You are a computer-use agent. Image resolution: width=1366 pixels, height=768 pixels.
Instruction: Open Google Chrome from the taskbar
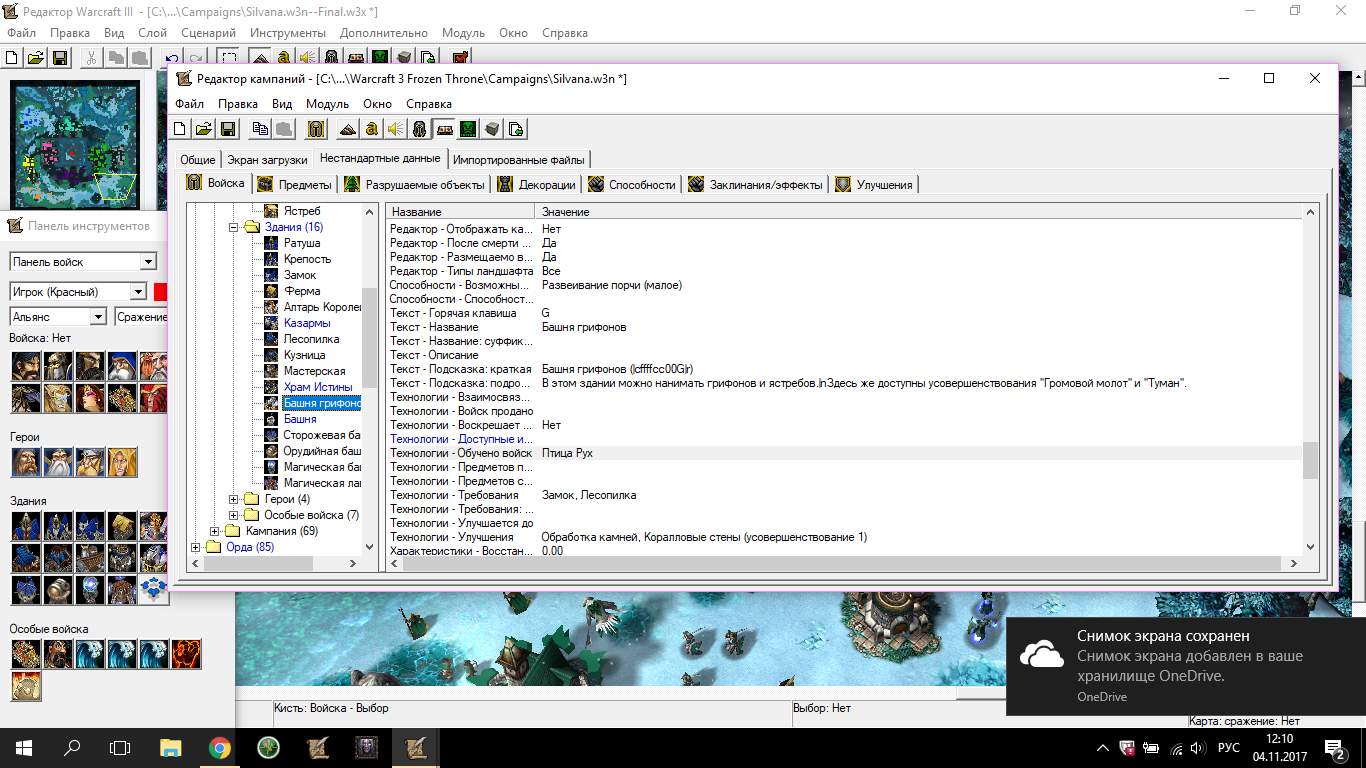tap(220, 747)
